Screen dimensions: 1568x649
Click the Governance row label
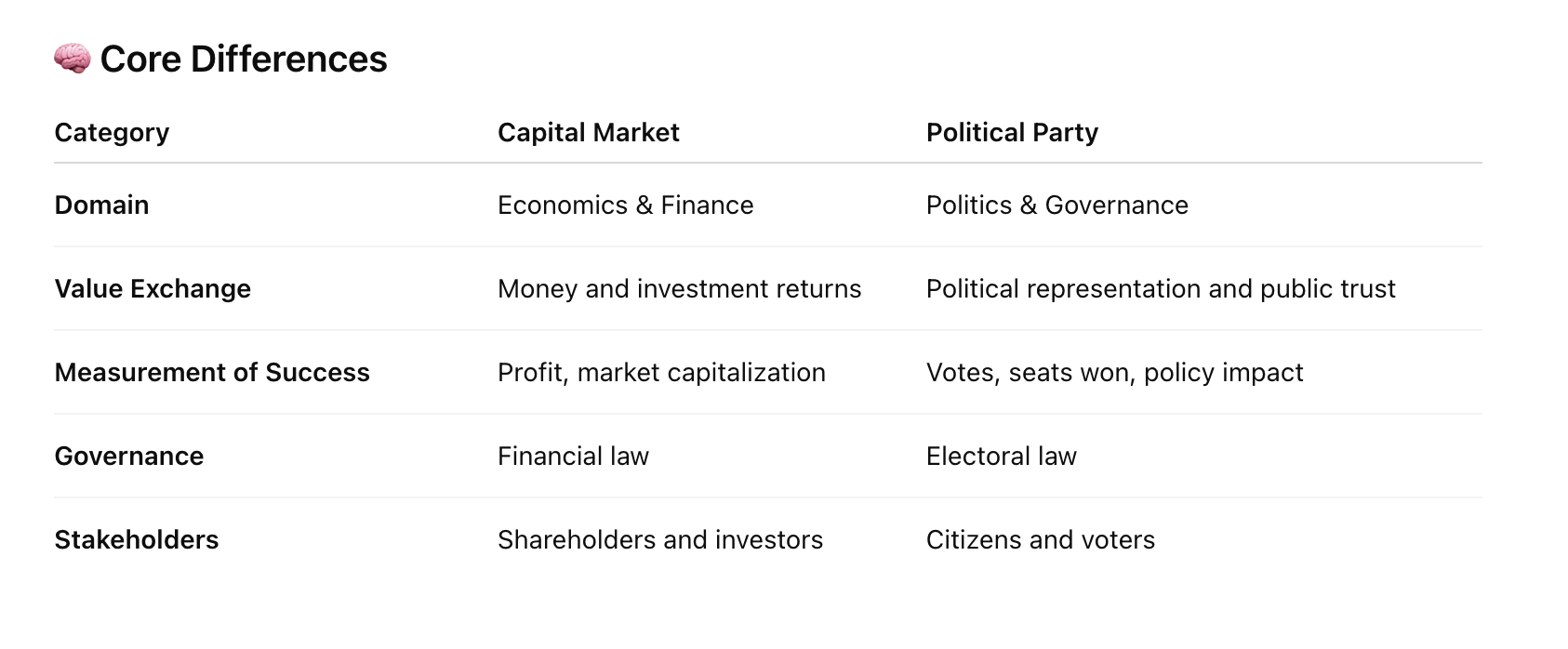point(129,457)
